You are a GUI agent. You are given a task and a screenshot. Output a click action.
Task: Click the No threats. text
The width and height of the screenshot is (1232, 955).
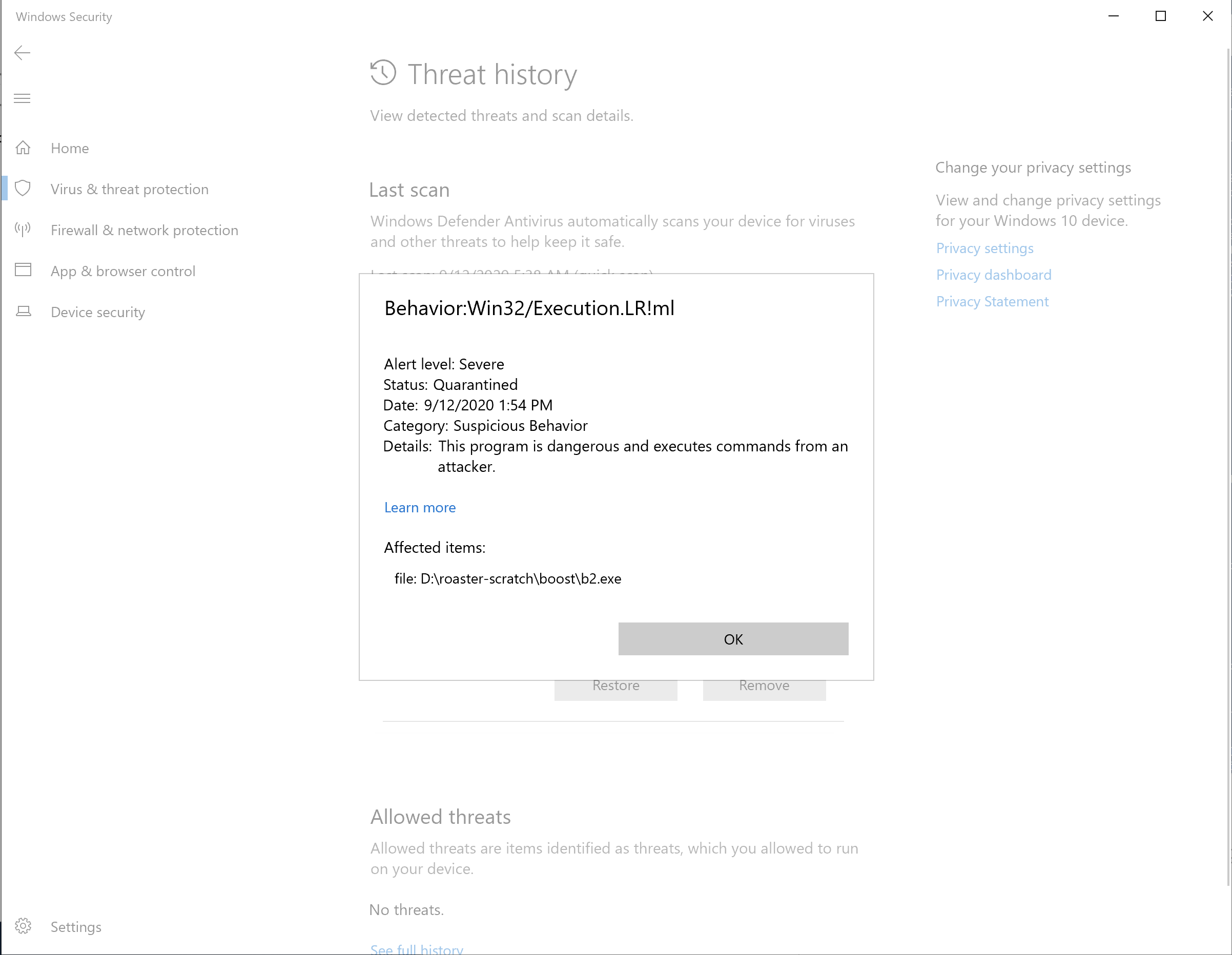[x=407, y=910]
